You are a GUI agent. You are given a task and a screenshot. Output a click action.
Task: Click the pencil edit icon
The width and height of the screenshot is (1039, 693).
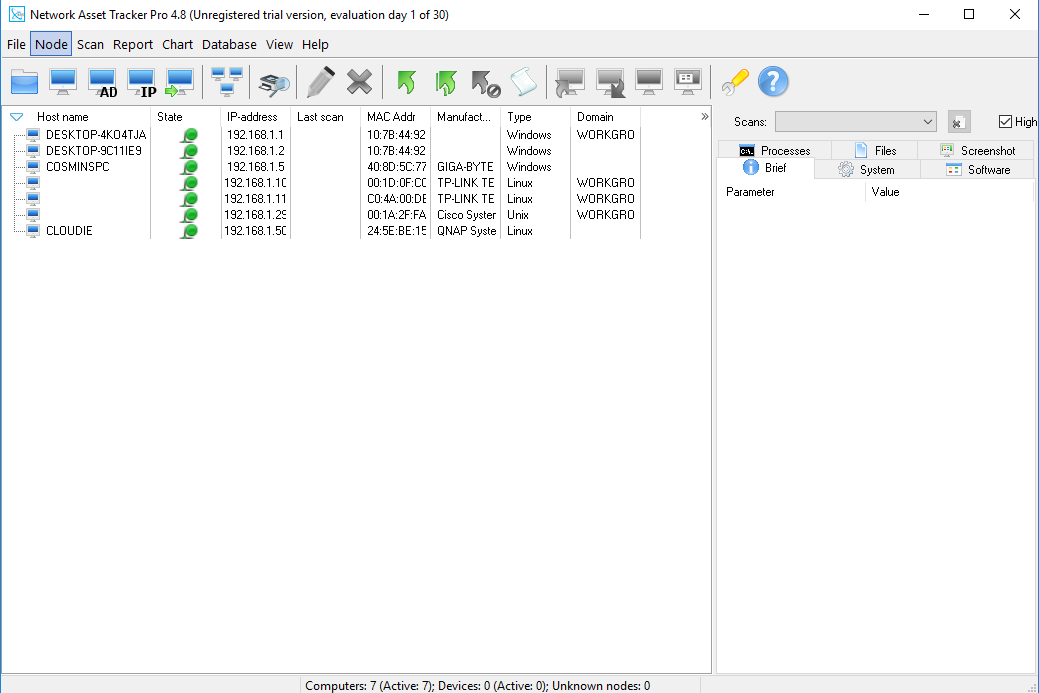321,82
